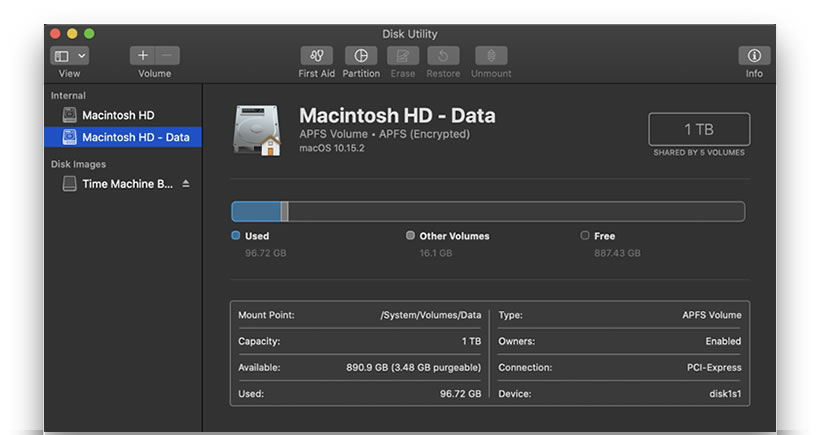The height and width of the screenshot is (435, 820).
Task: Click the Owners Enabled value
Action: 723,341
